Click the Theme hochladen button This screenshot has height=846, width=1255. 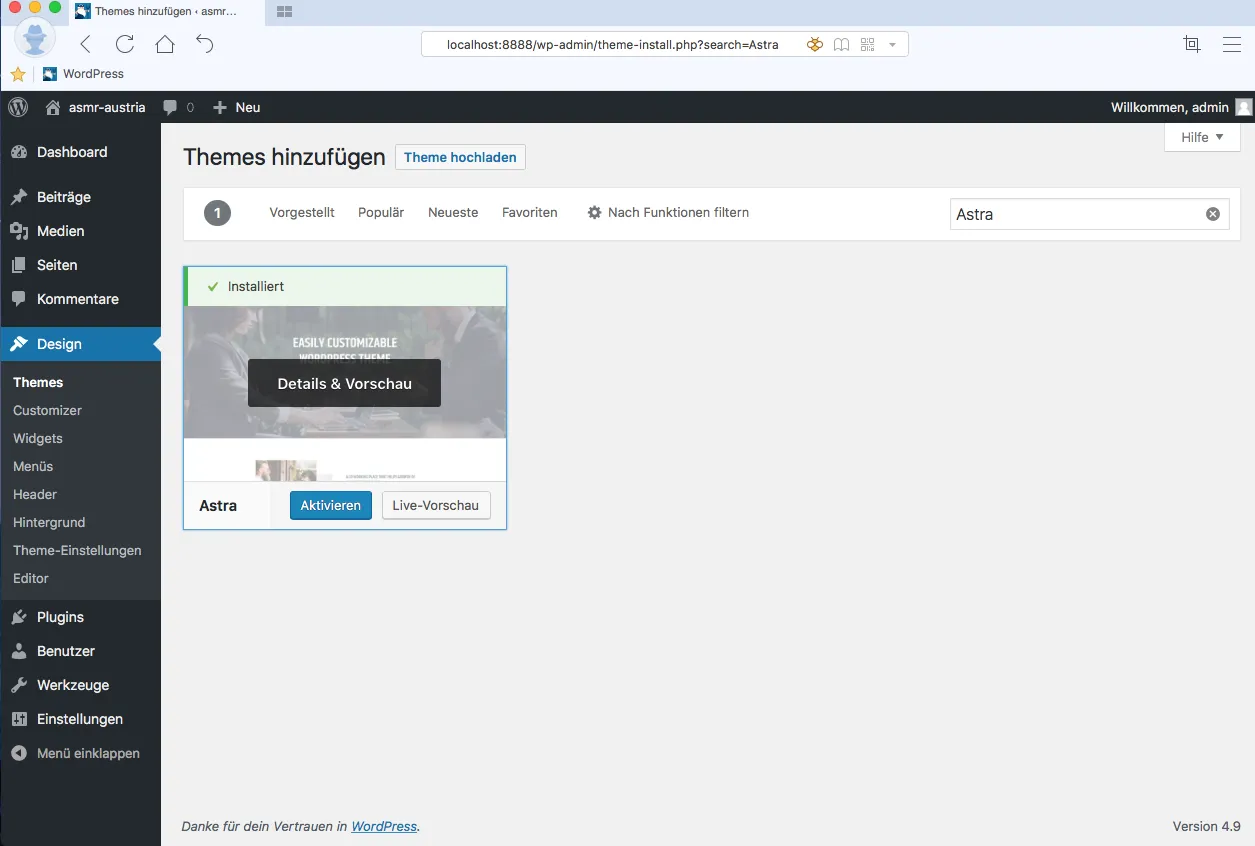[x=460, y=157]
